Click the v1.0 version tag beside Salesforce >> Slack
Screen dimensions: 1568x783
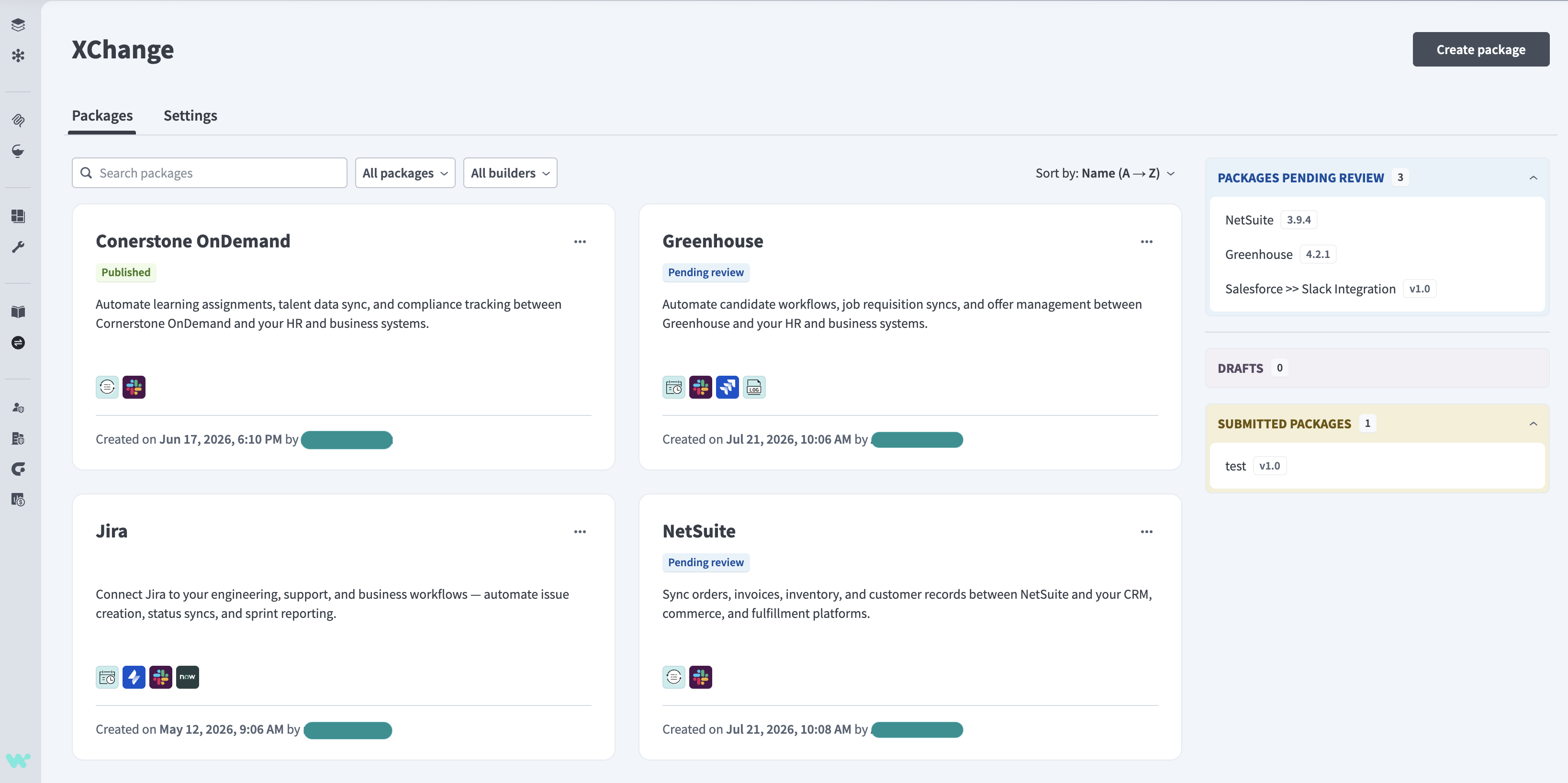1420,289
